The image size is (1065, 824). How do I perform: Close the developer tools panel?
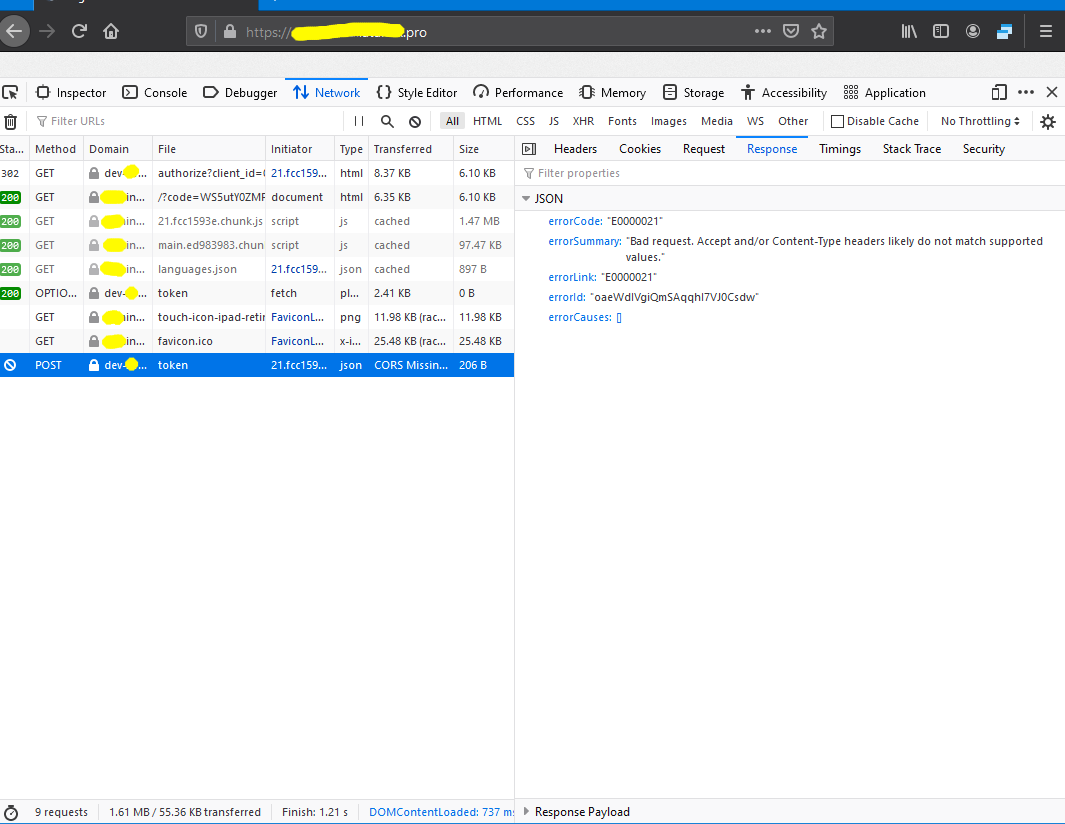1051,92
